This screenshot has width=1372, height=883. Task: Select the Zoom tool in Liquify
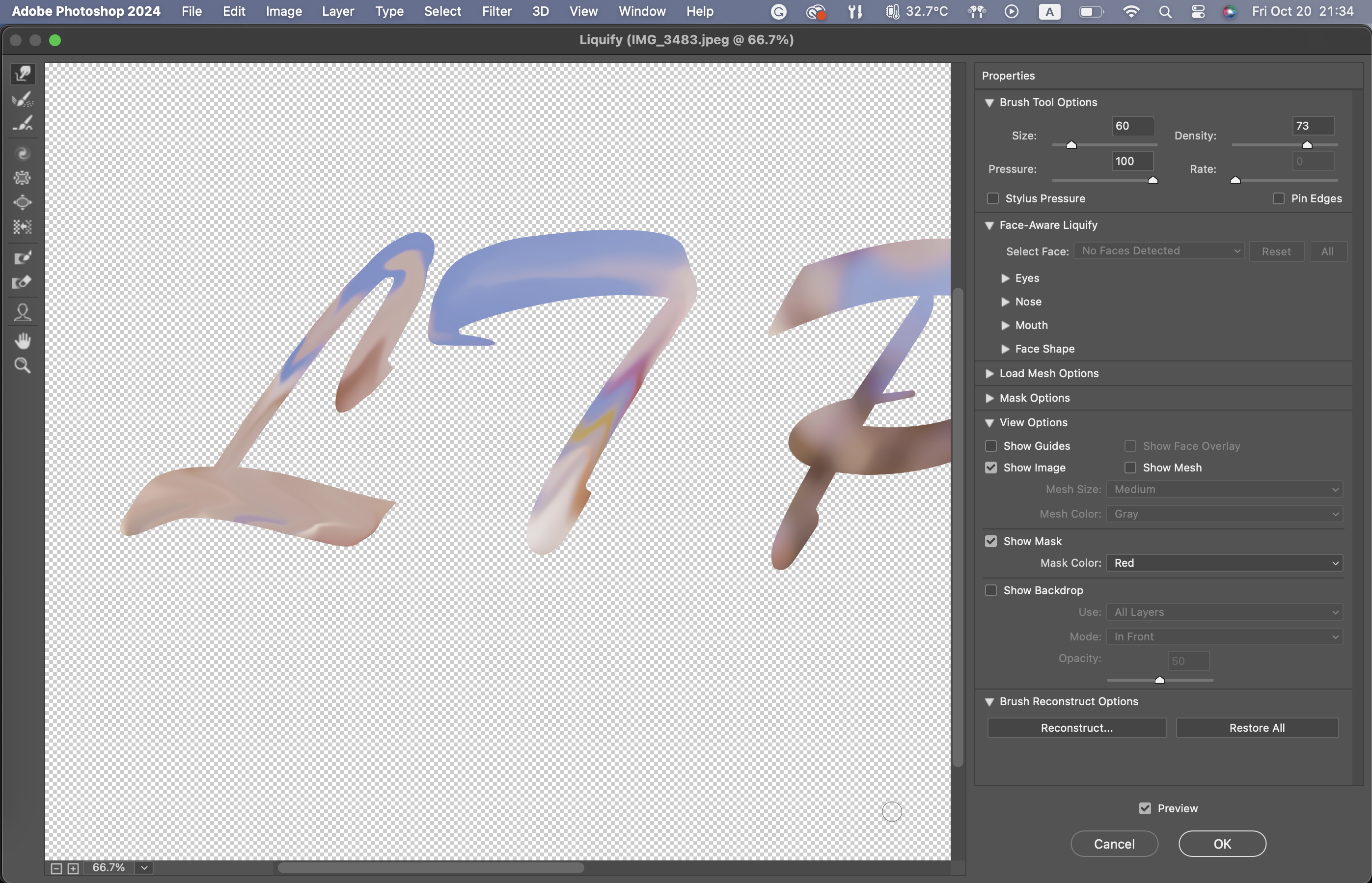[x=23, y=365]
